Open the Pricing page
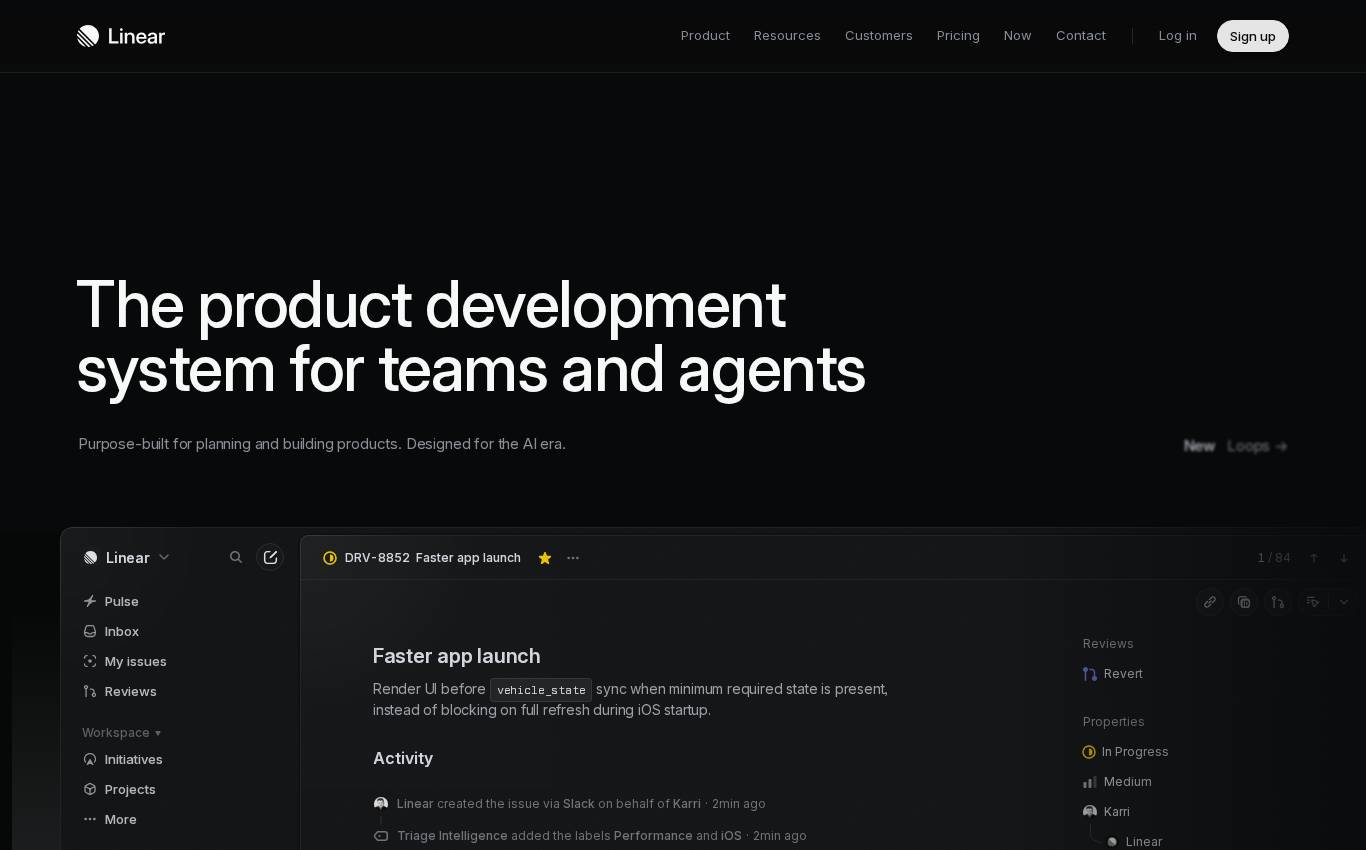 (x=958, y=36)
